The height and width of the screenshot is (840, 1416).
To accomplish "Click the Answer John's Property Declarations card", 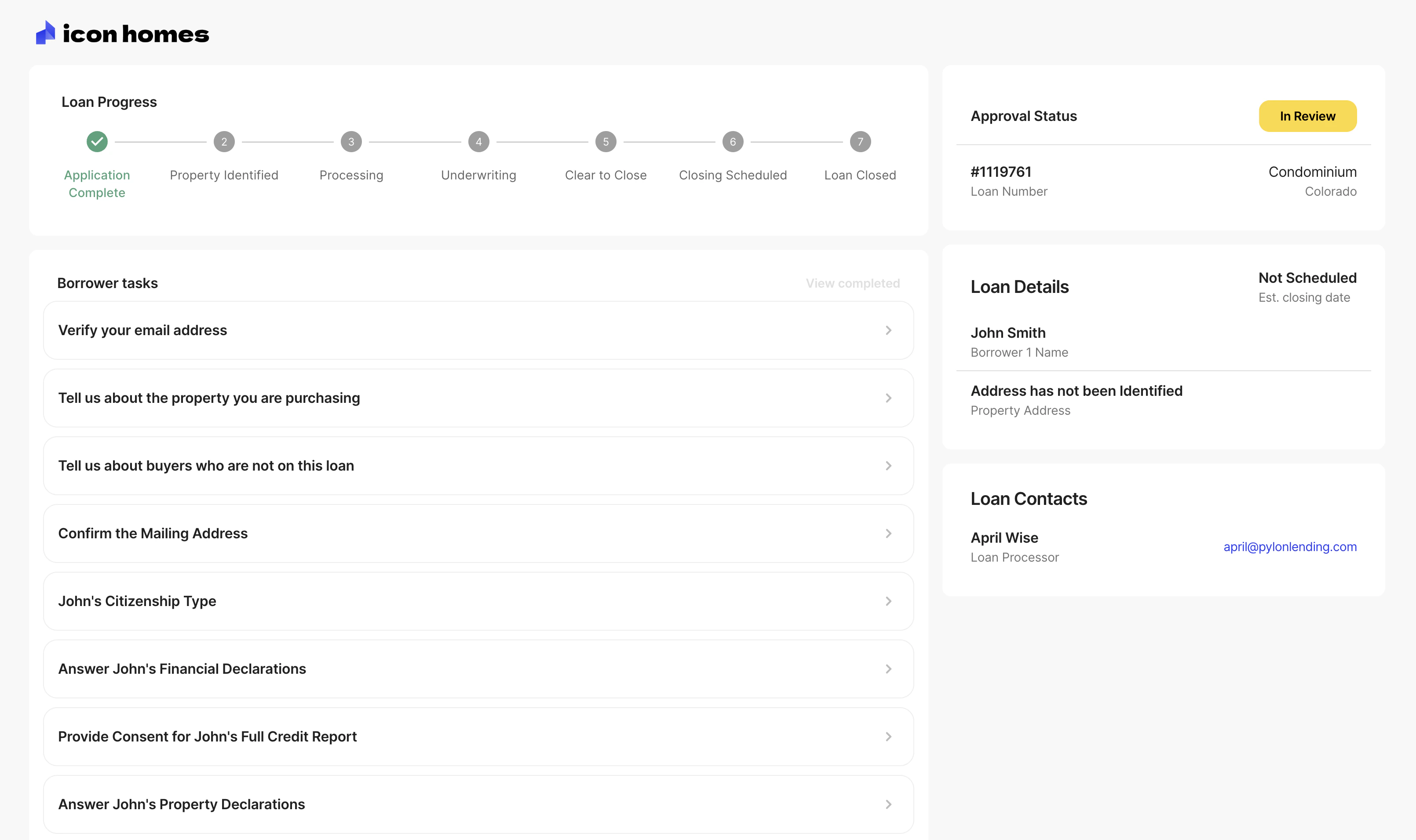I will click(478, 804).
